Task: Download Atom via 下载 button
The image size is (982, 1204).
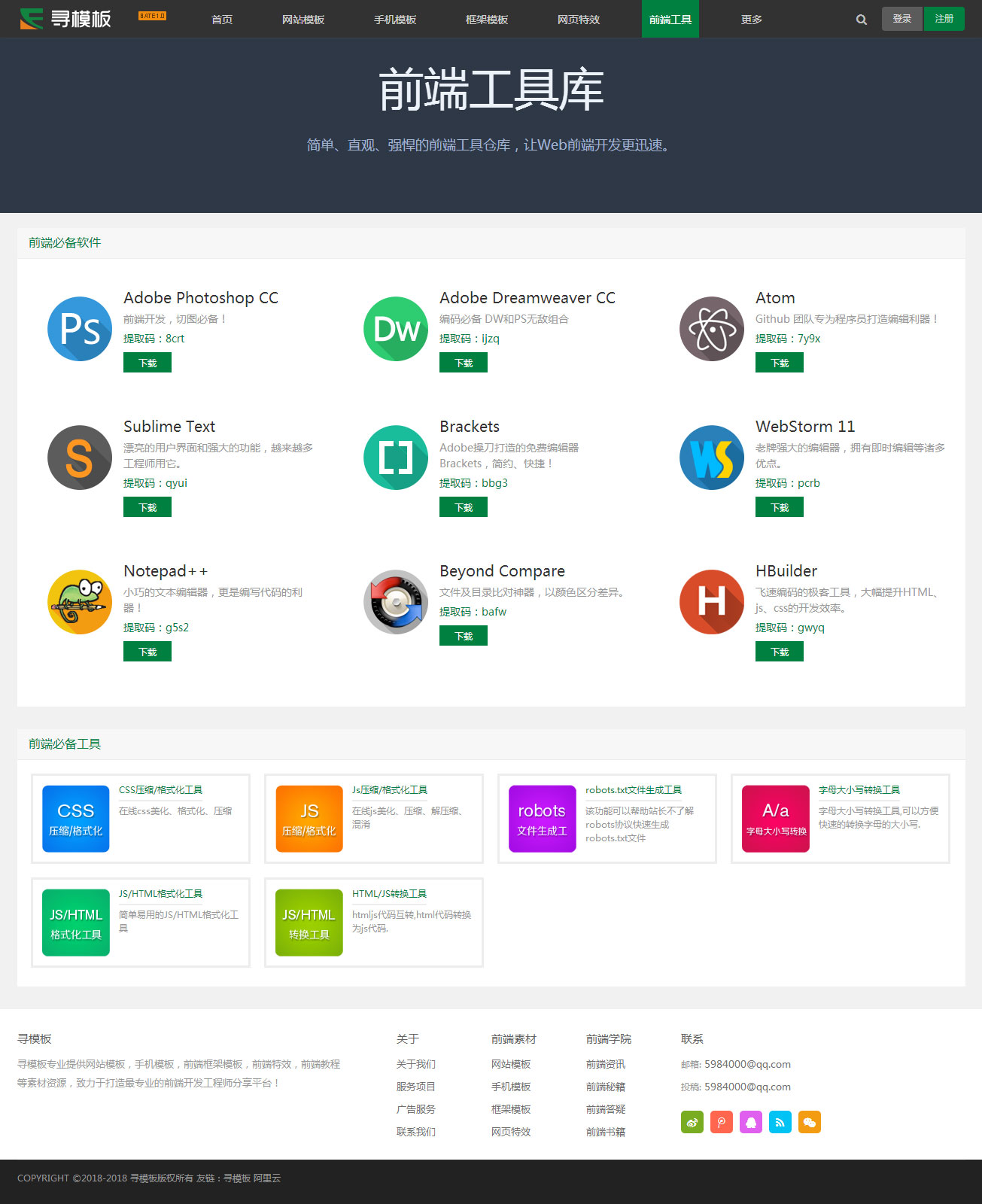Action: [780, 363]
